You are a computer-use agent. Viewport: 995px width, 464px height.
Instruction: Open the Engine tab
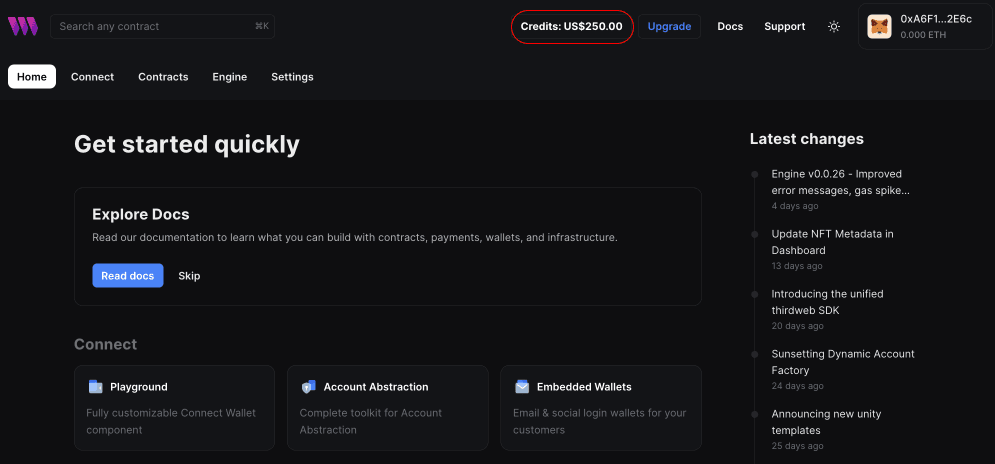pyautogui.click(x=229, y=77)
